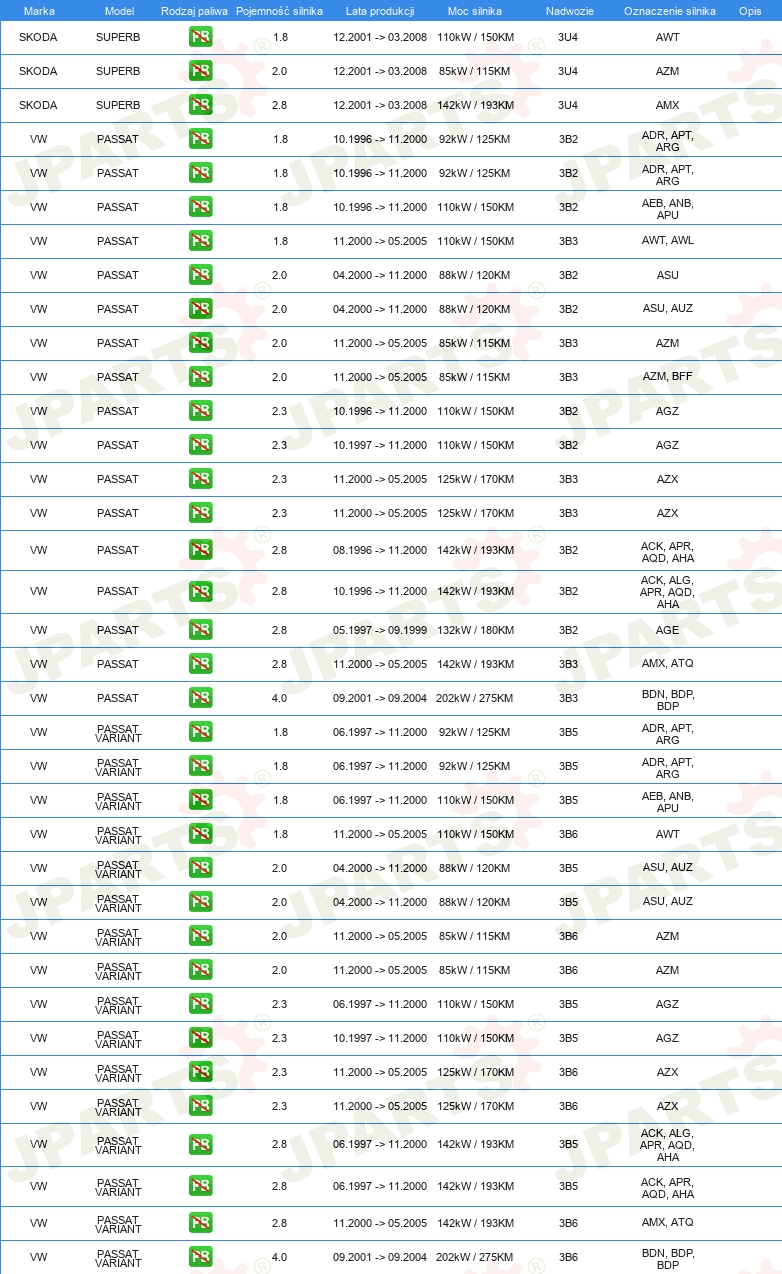This screenshot has height=1274, width=782.
Task: Select PASSAT VARIANT model cell in 4.0 row
Action: click(118, 1258)
